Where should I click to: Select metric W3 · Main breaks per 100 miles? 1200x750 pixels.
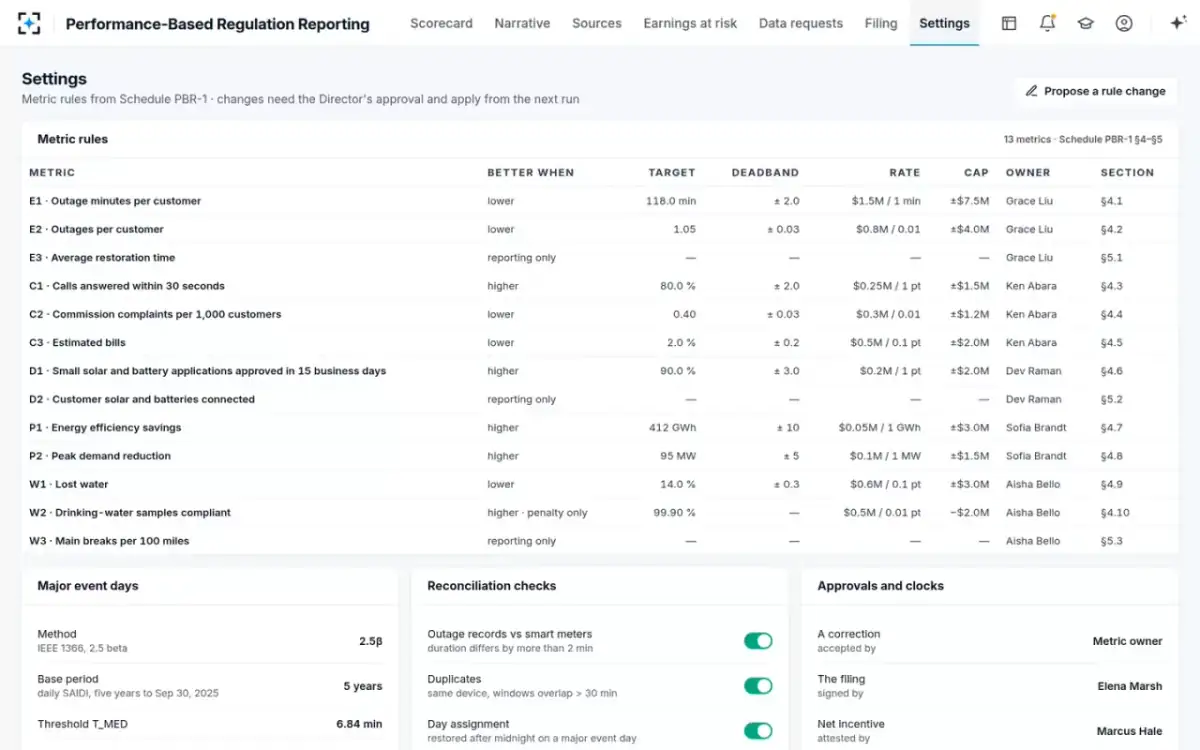click(x=109, y=541)
